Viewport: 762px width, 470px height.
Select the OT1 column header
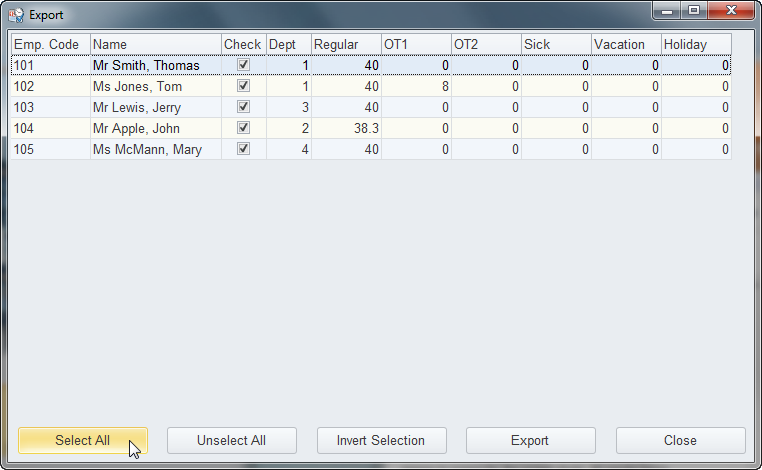pos(415,45)
